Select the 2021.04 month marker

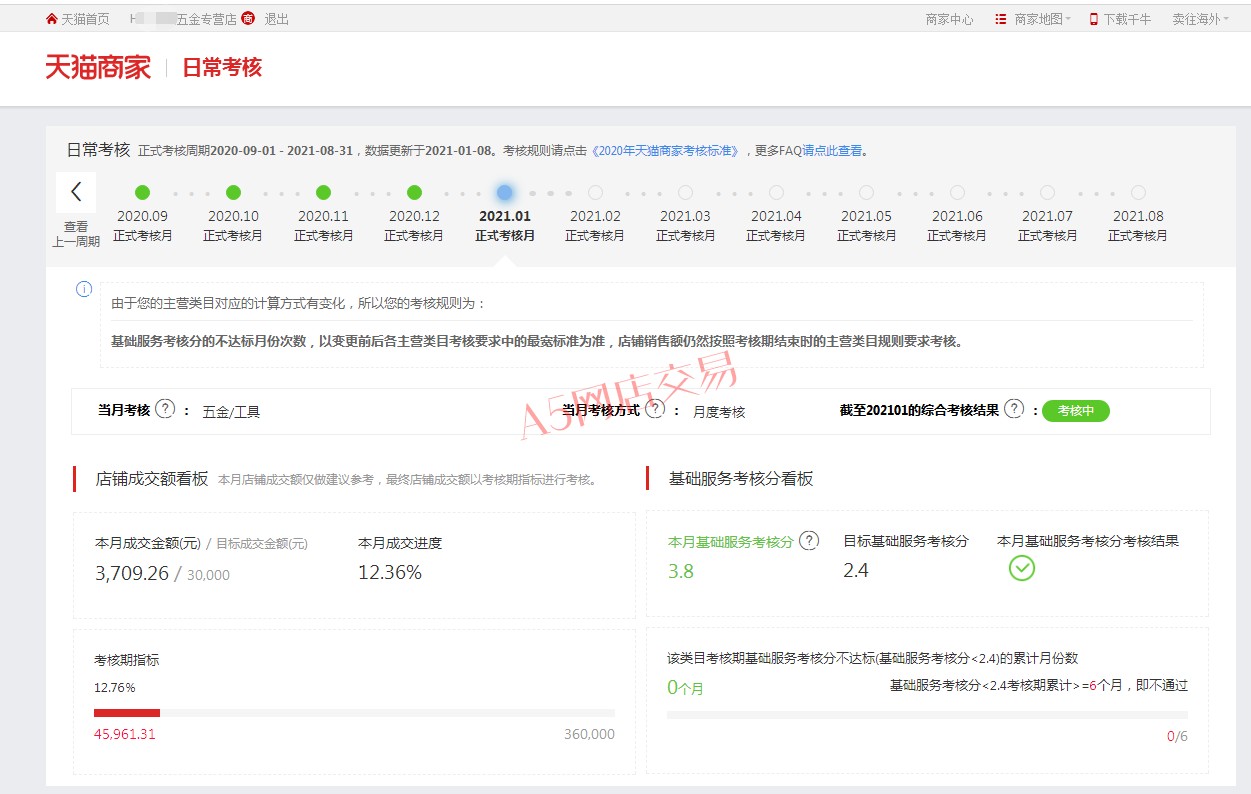click(x=776, y=192)
